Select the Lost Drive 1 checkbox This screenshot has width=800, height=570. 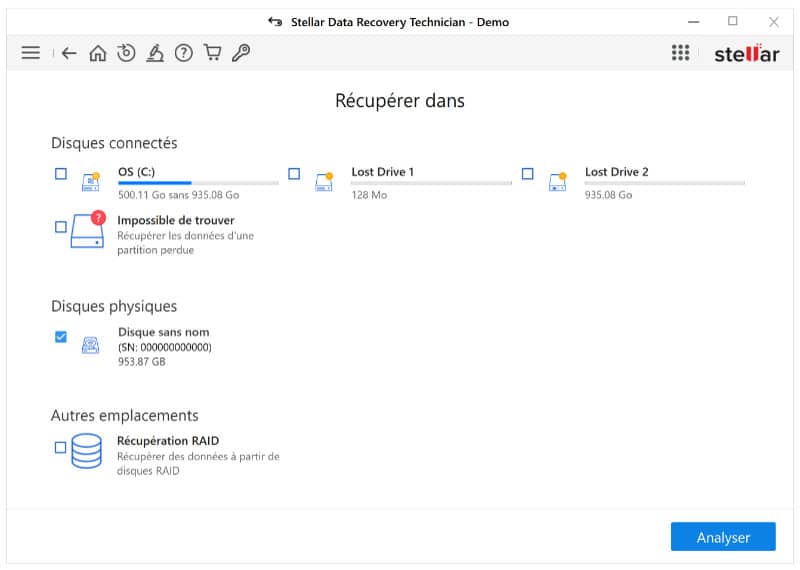coord(294,174)
